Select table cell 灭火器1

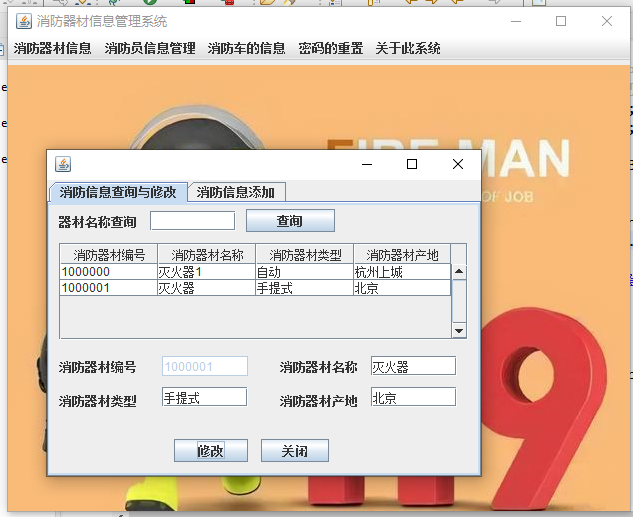206,272
